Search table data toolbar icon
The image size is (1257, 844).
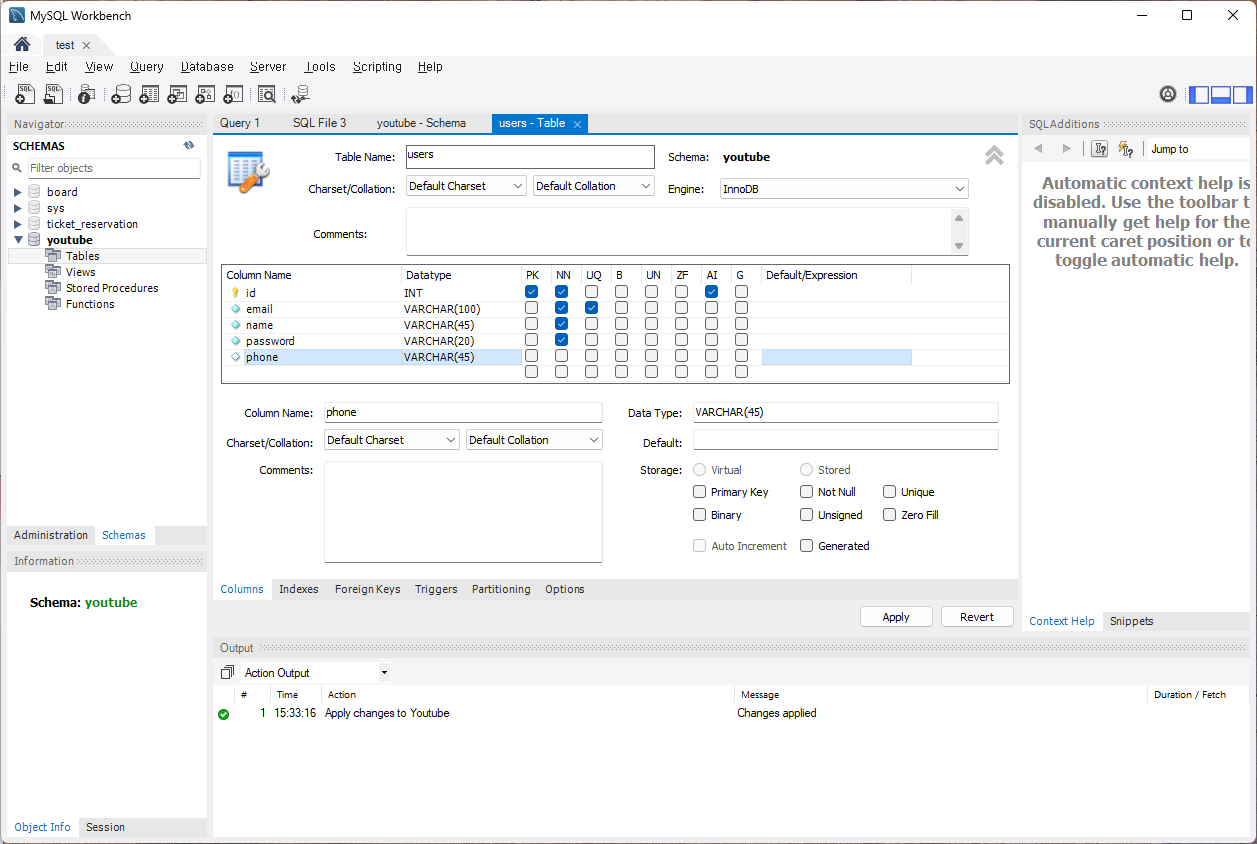[x=267, y=95]
